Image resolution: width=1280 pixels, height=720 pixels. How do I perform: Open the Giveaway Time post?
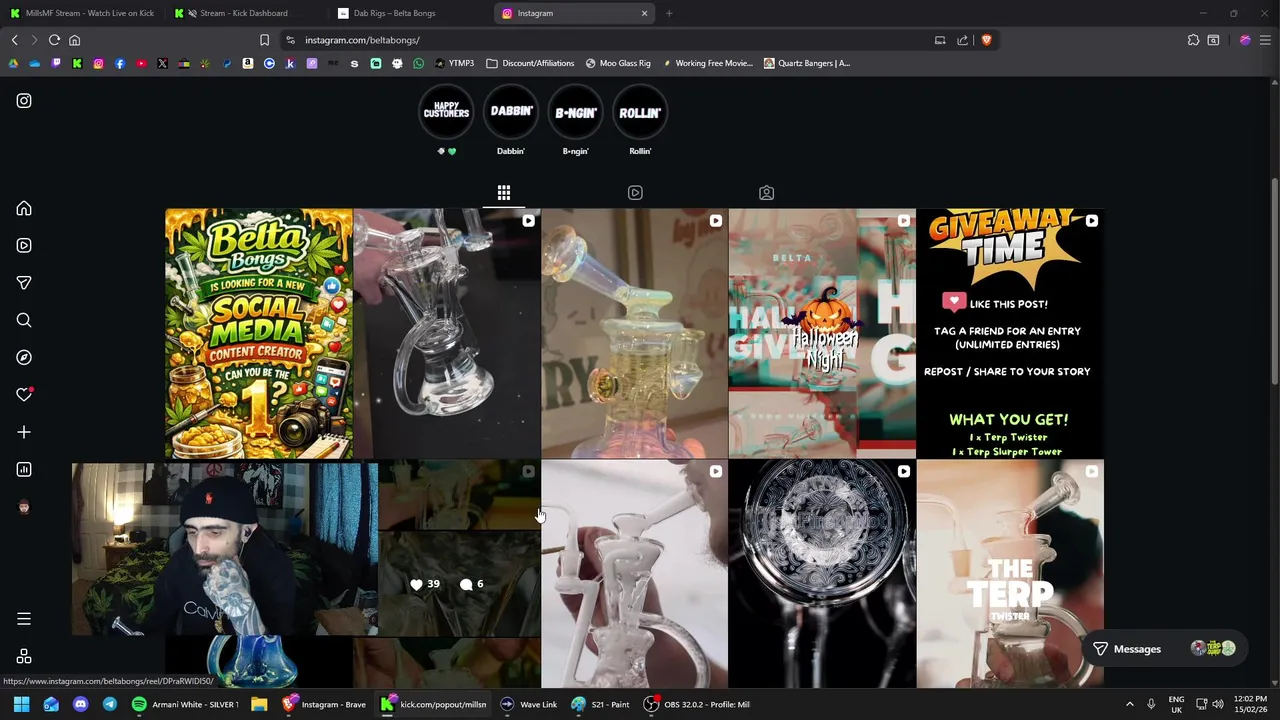click(x=1010, y=333)
